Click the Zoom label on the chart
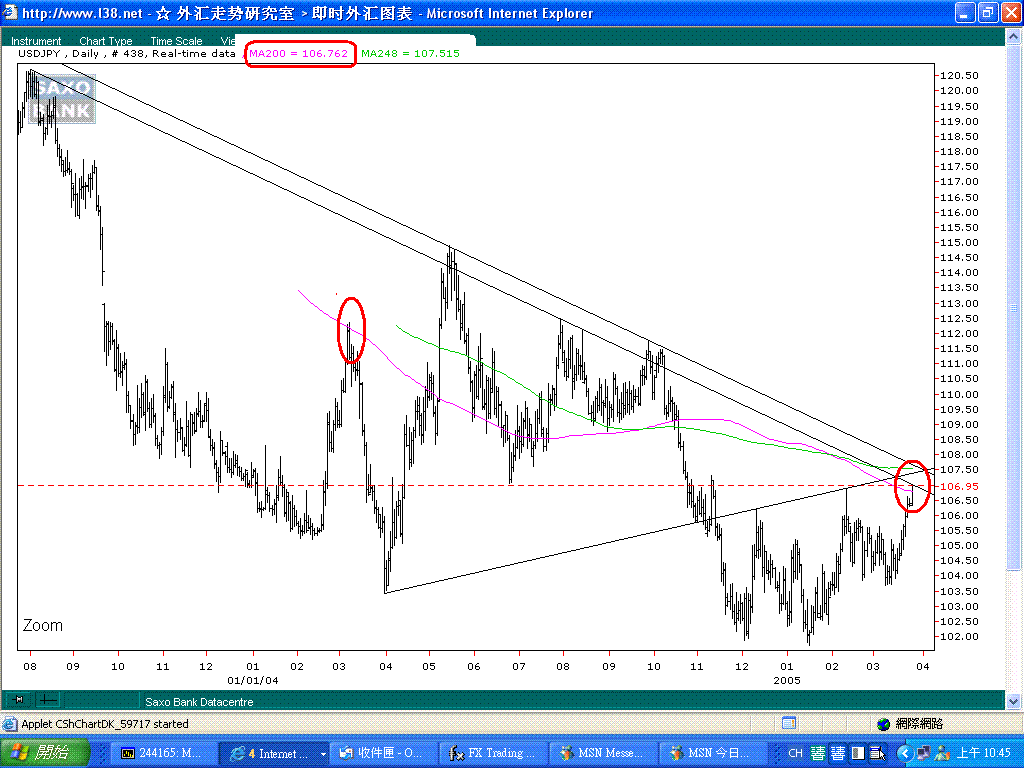Image resolution: width=1024 pixels, height=768 pixels. coord(42,625)
